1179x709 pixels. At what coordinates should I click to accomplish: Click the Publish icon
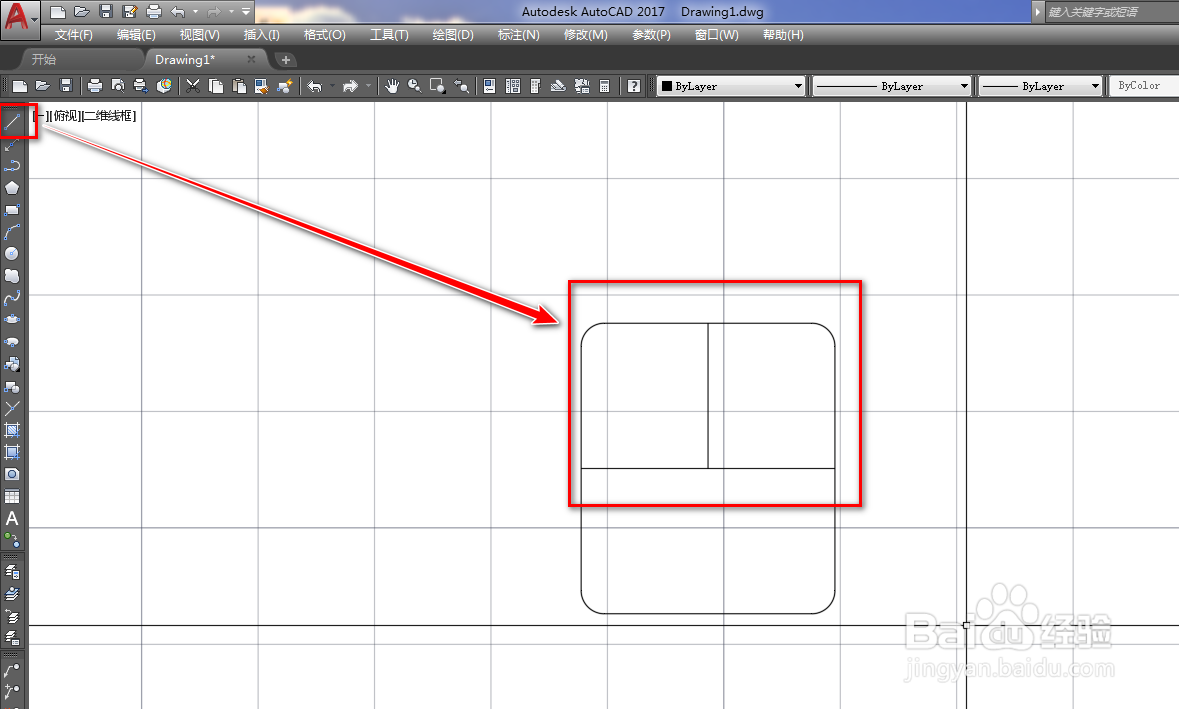[x=141, y=86]
